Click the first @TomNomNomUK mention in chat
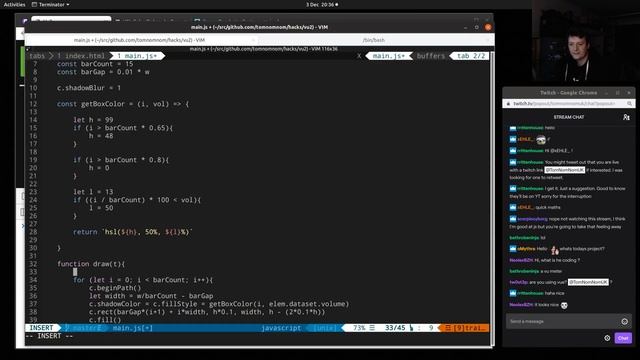This screenshot has height=360, width=640. pyautogui.click(x=565, y=170)
